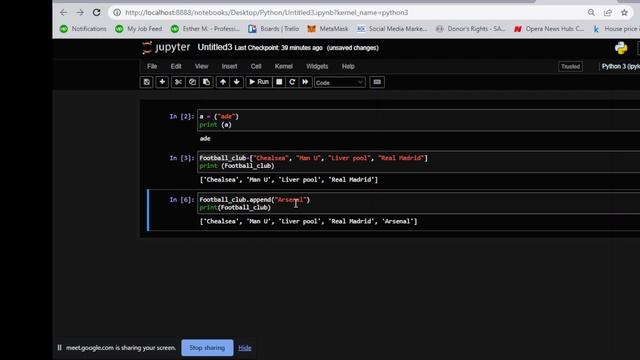Click the Hide link in sharing bar

[245, 348]
